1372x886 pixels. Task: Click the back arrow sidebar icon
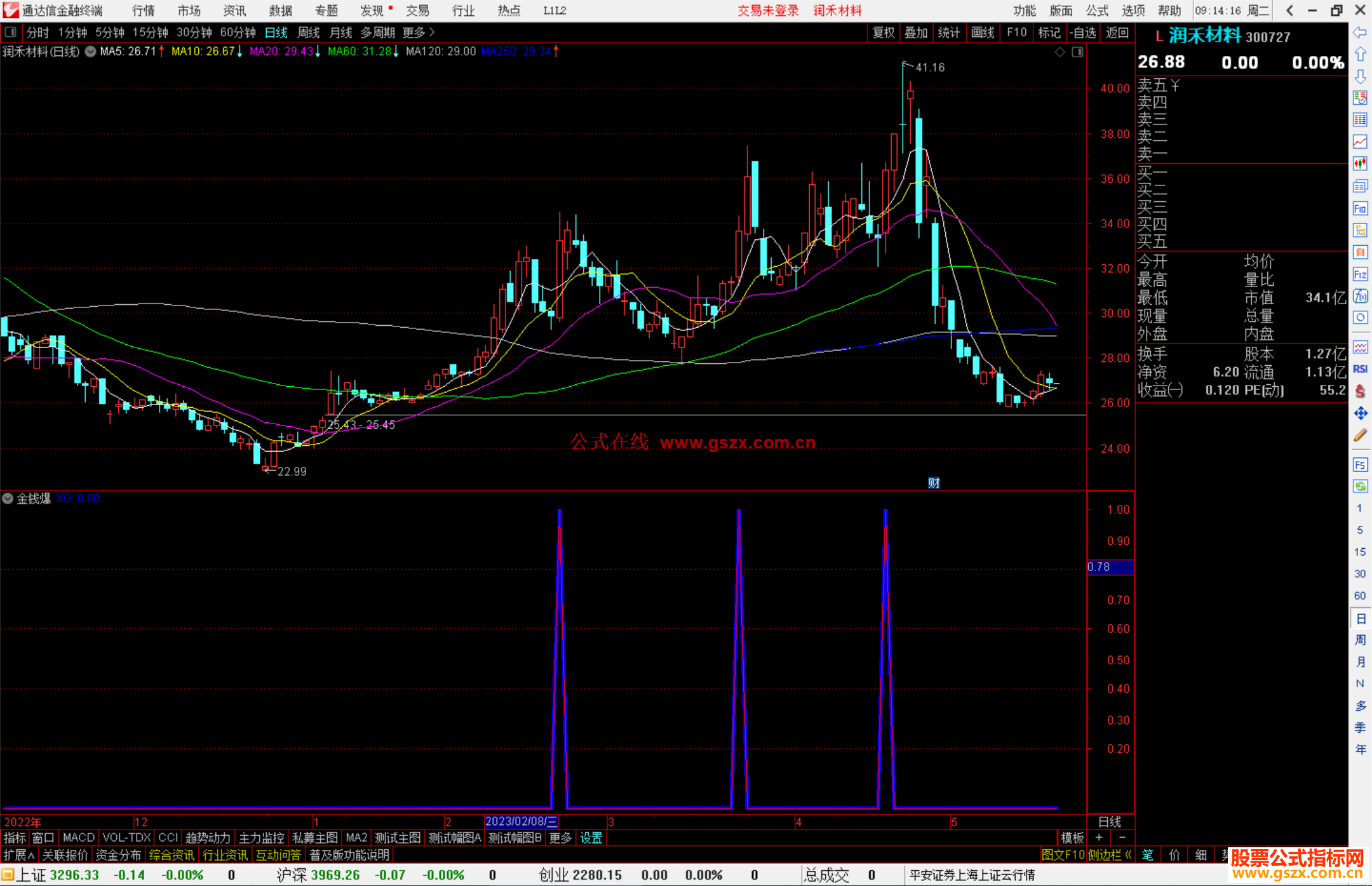coord(1360,32)
